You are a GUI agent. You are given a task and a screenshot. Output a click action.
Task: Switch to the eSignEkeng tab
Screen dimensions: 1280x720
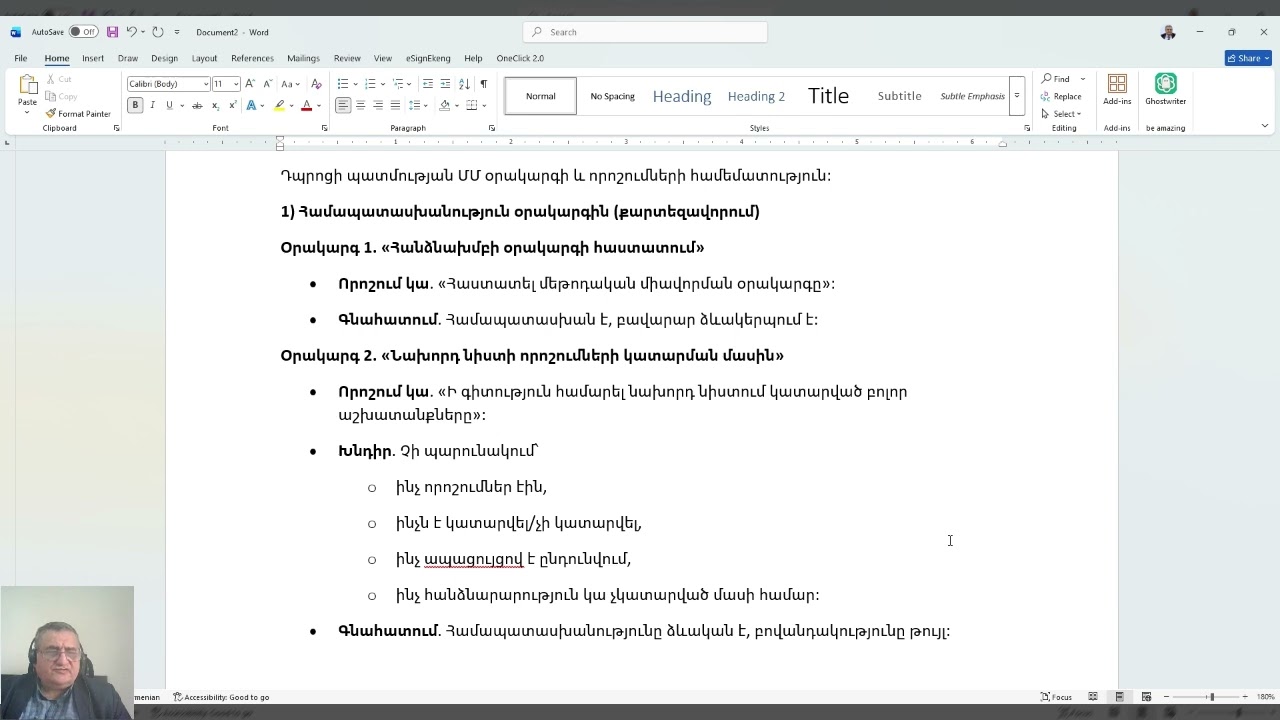pyautogui.click(x=428, y=58)
